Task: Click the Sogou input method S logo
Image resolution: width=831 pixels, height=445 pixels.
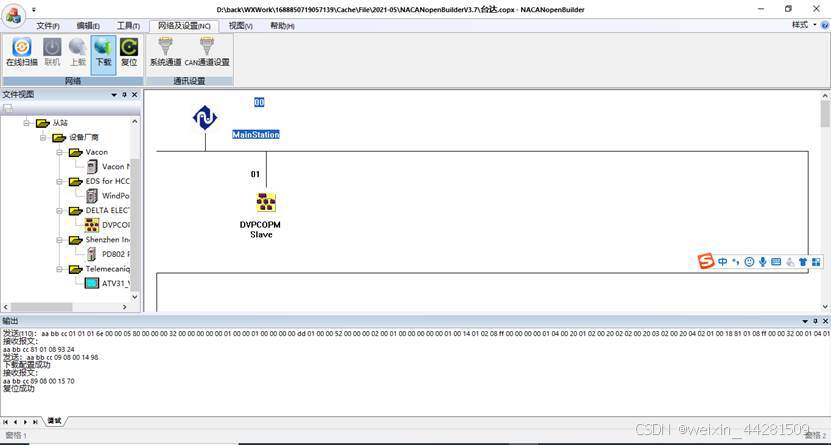Action: tap(706, 261)
